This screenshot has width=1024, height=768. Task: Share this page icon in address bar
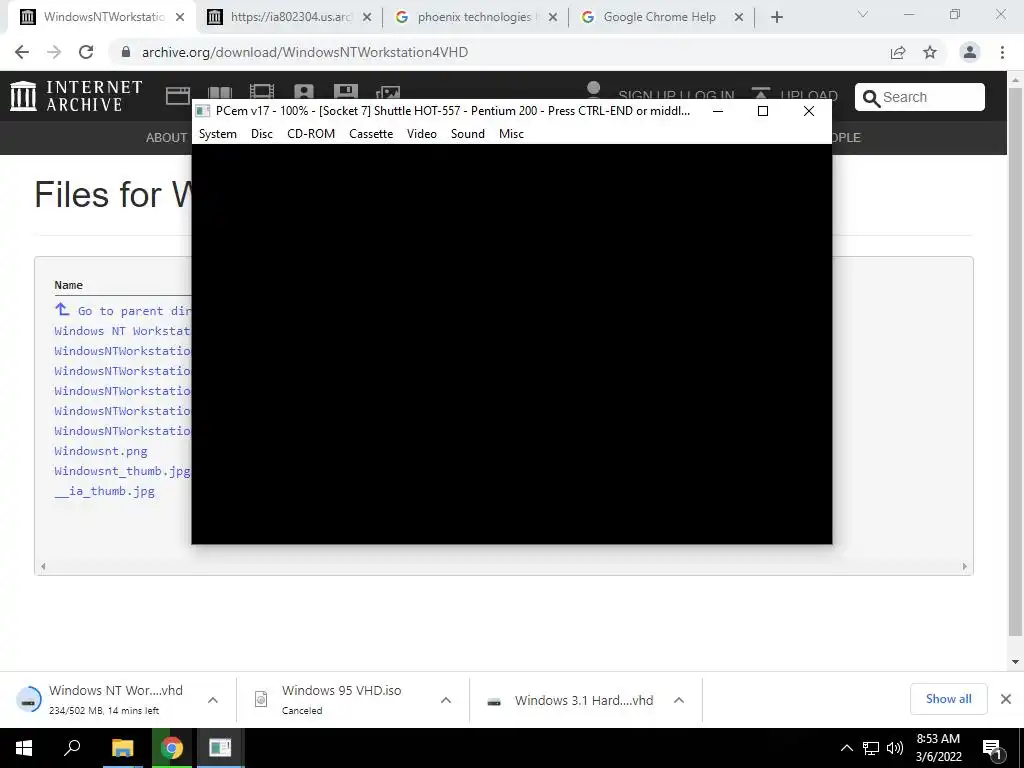(898, 52)
